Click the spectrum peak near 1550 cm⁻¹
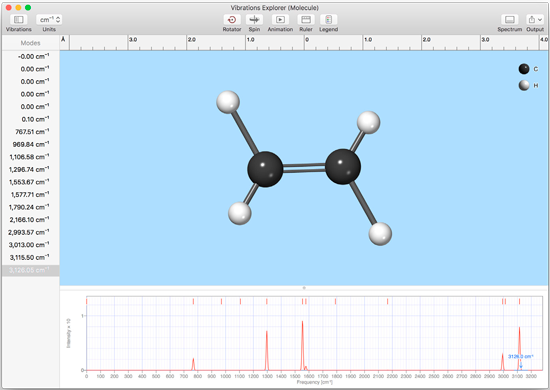 (302, 345)
